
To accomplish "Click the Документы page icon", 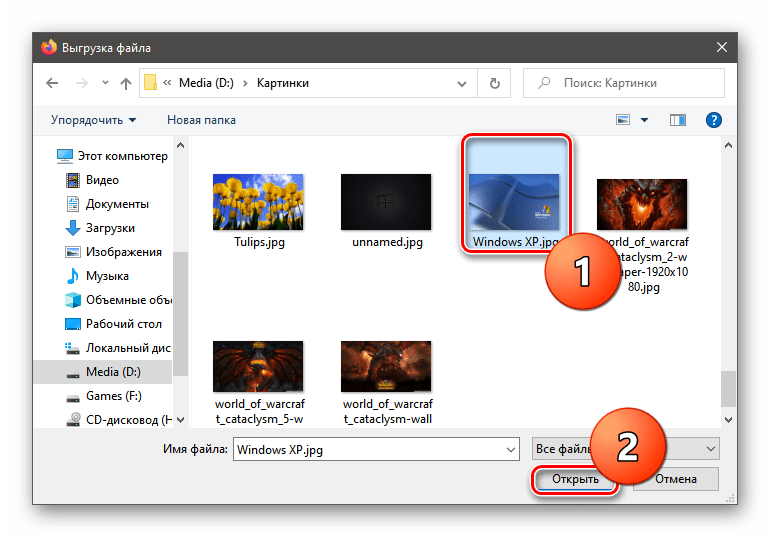I will [73, 204].
